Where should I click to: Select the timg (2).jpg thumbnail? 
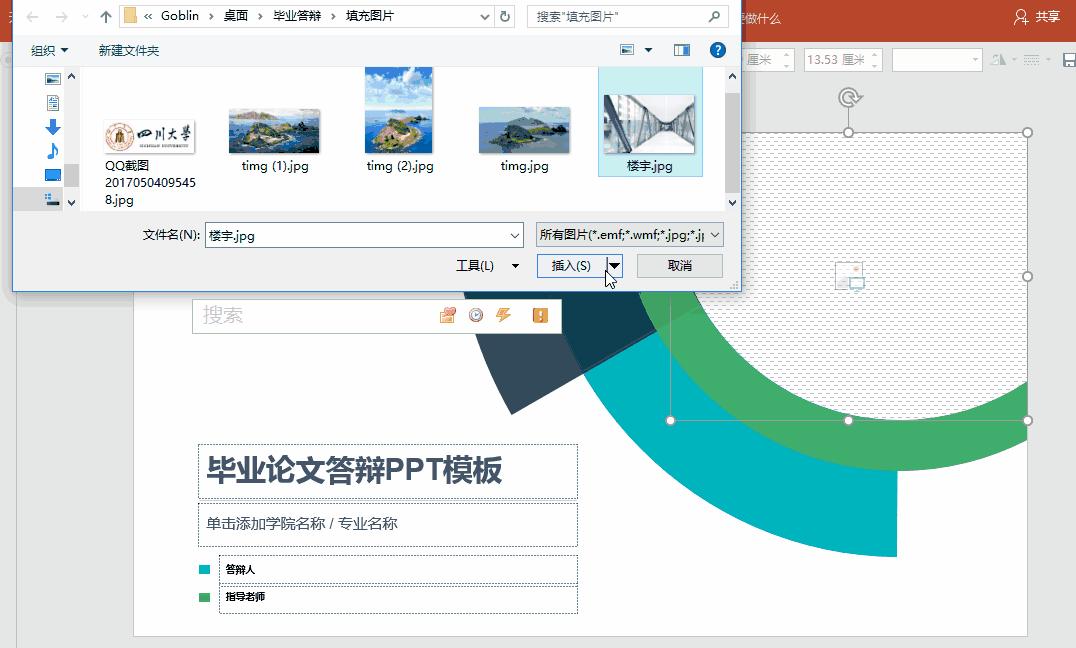(x=399, y=110)
